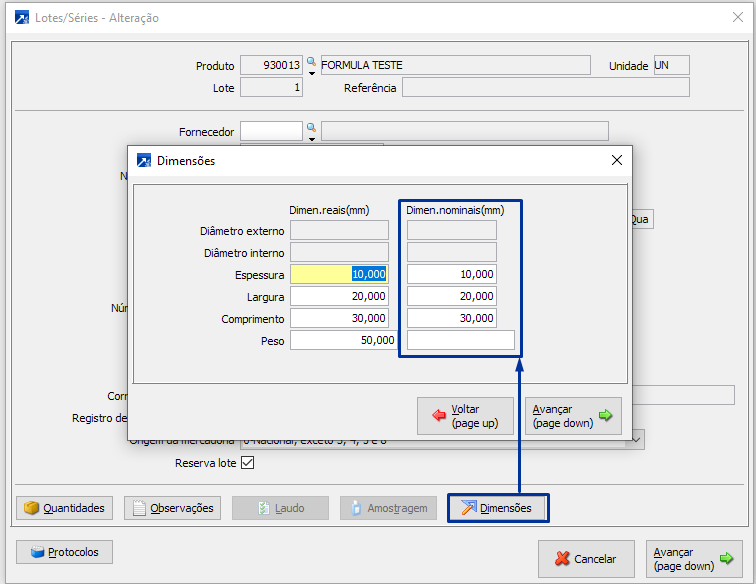Click the Peso real value field
This screenshot has height=584, width=756.
tap(344, 340)
